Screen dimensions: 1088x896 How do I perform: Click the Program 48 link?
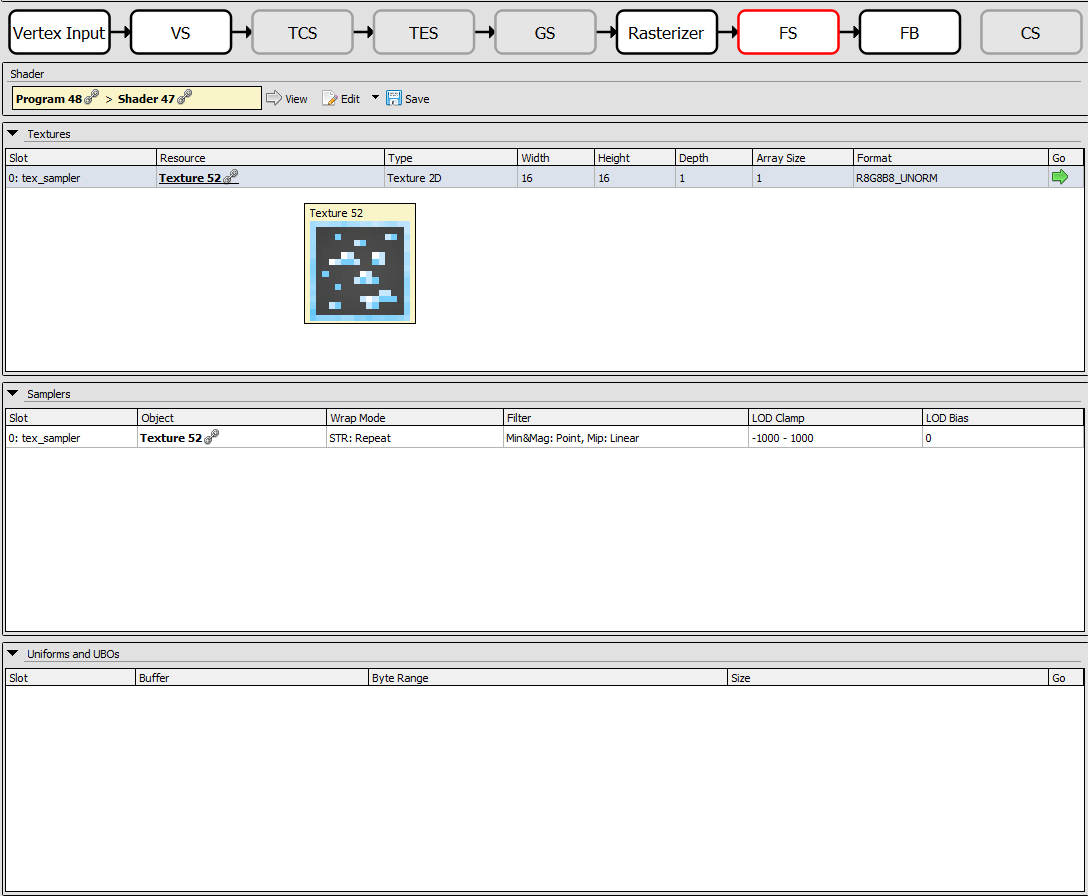(x=49, y=99)
